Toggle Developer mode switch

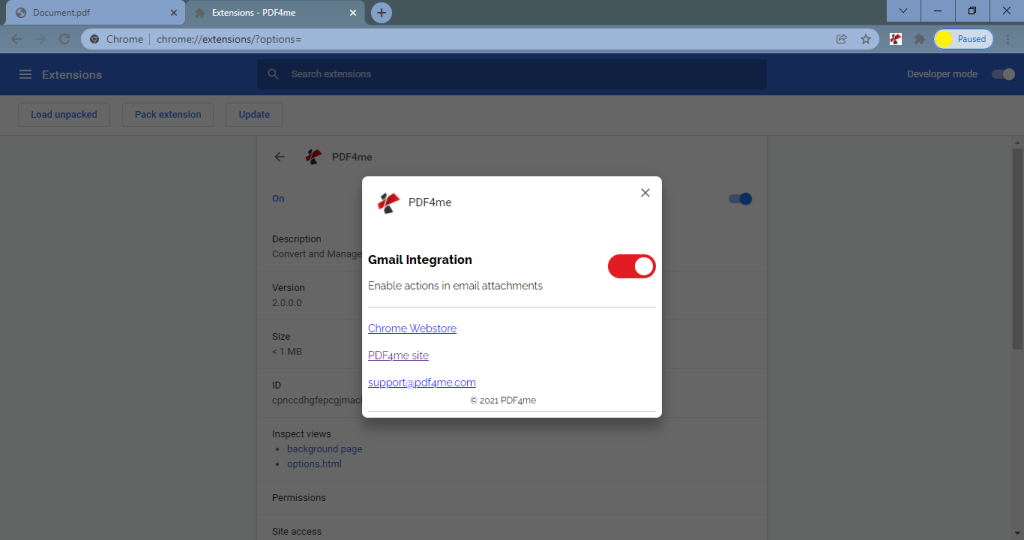(1003, 74)
